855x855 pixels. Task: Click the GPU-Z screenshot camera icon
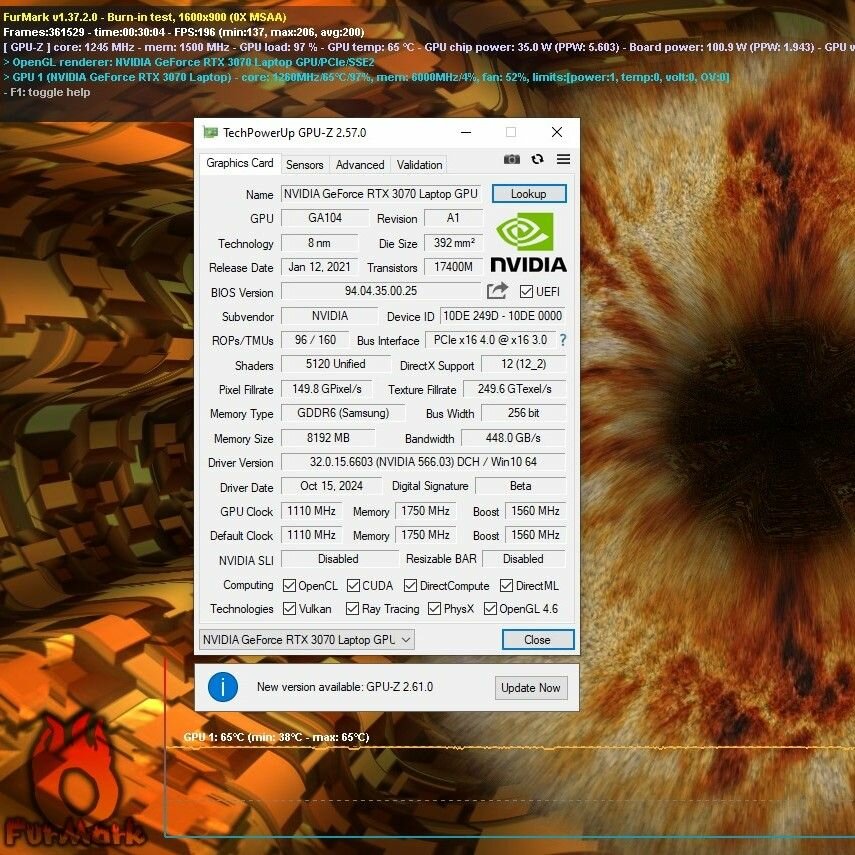click(x=511, y=159)
